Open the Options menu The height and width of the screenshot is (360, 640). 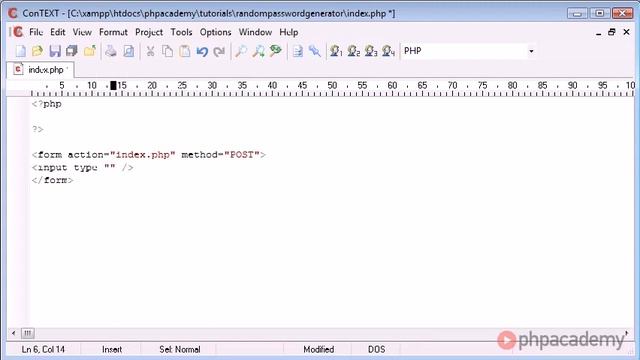[215, 32]
